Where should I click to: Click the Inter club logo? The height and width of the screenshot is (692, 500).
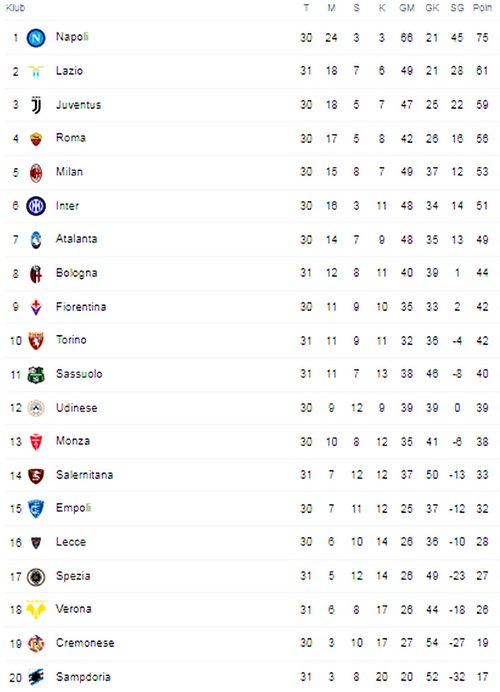pos(36,206)
